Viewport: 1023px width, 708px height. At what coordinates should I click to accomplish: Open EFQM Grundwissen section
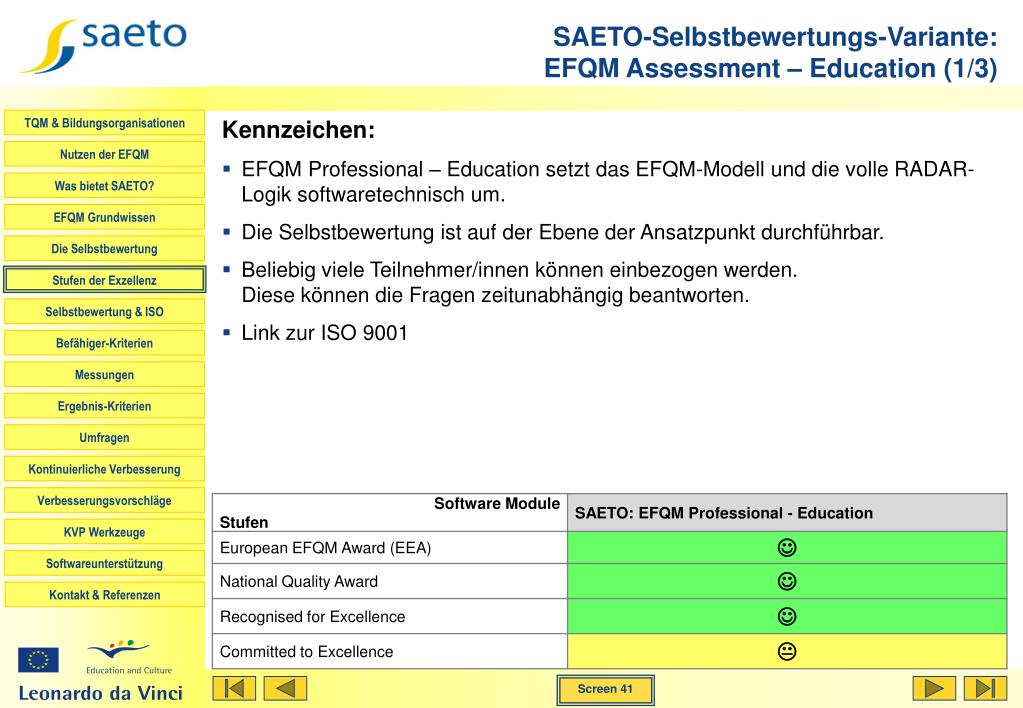coord(104,217)
